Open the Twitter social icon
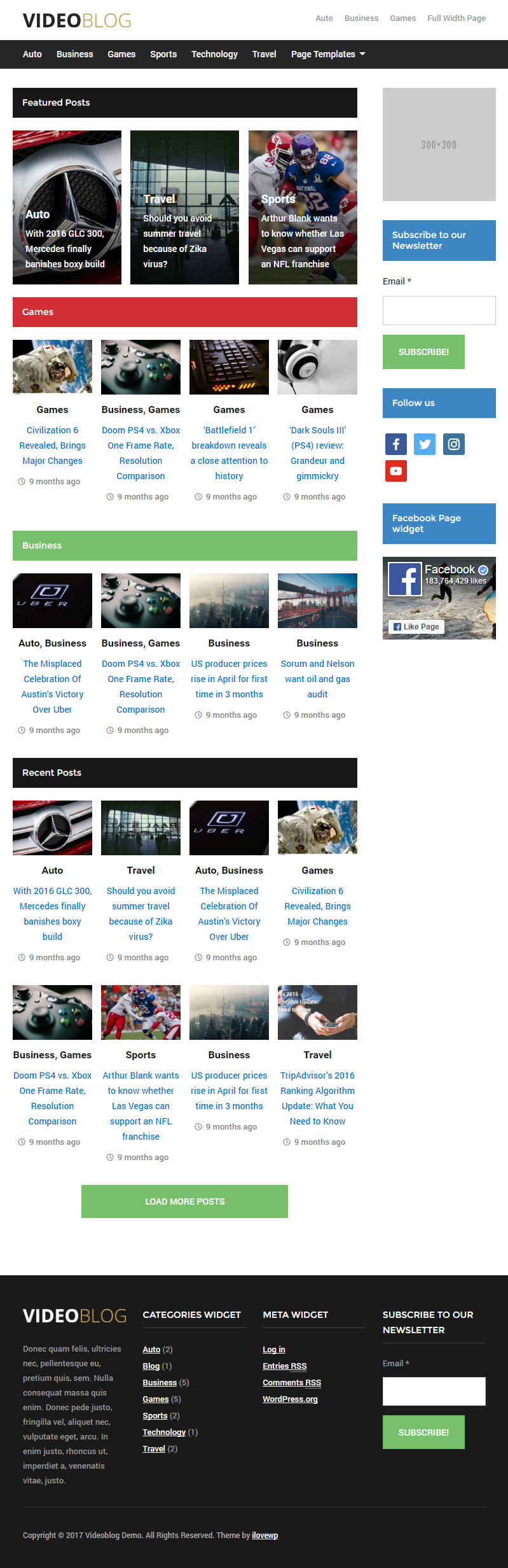 [x=425, y=444]
